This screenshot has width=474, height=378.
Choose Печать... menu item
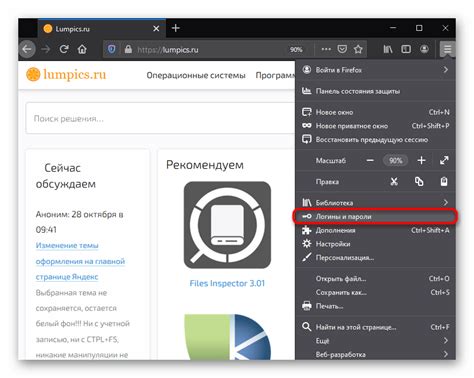click(375, 306)
